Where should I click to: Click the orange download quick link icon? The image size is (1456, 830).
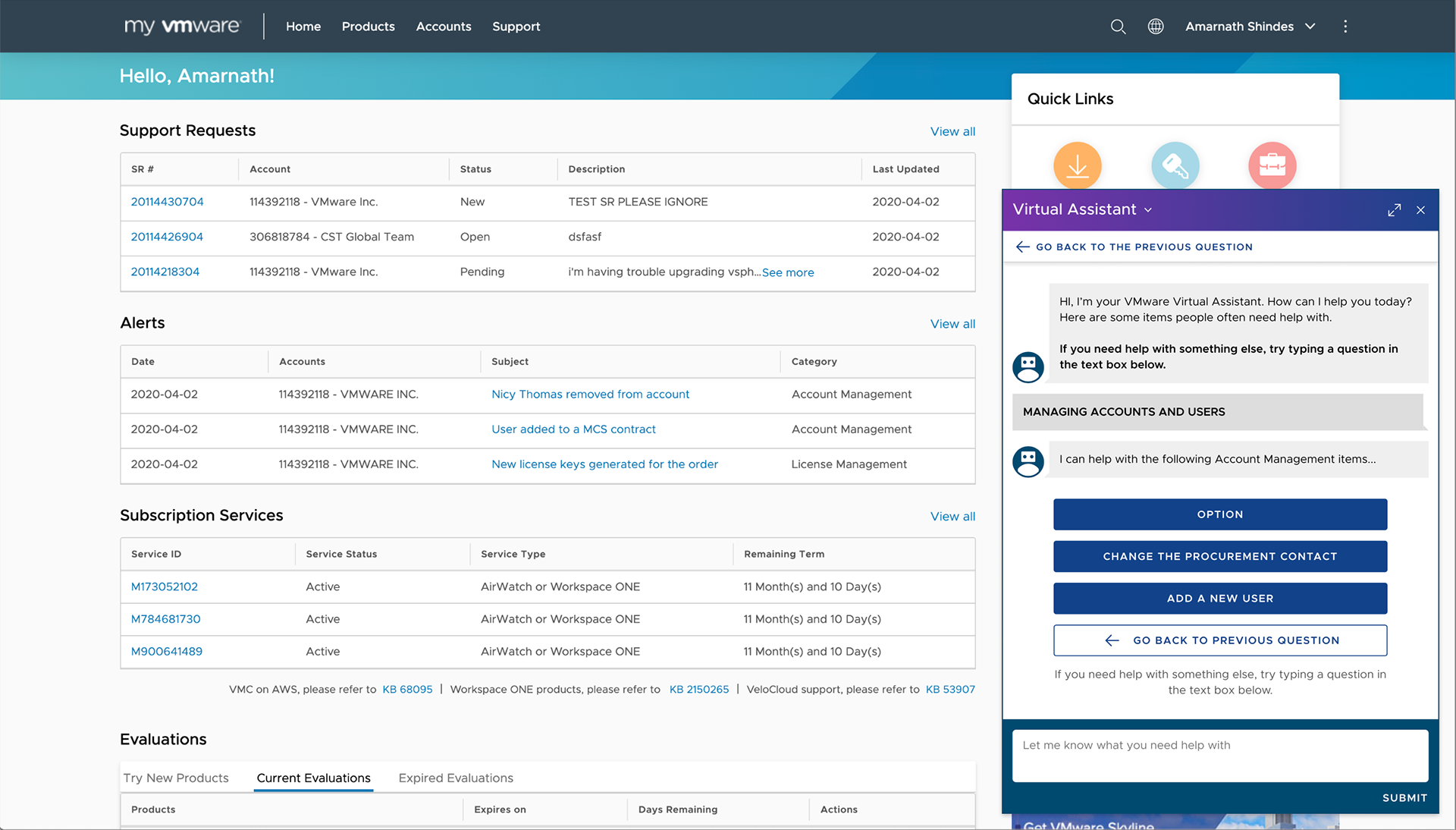[1077, 165]
